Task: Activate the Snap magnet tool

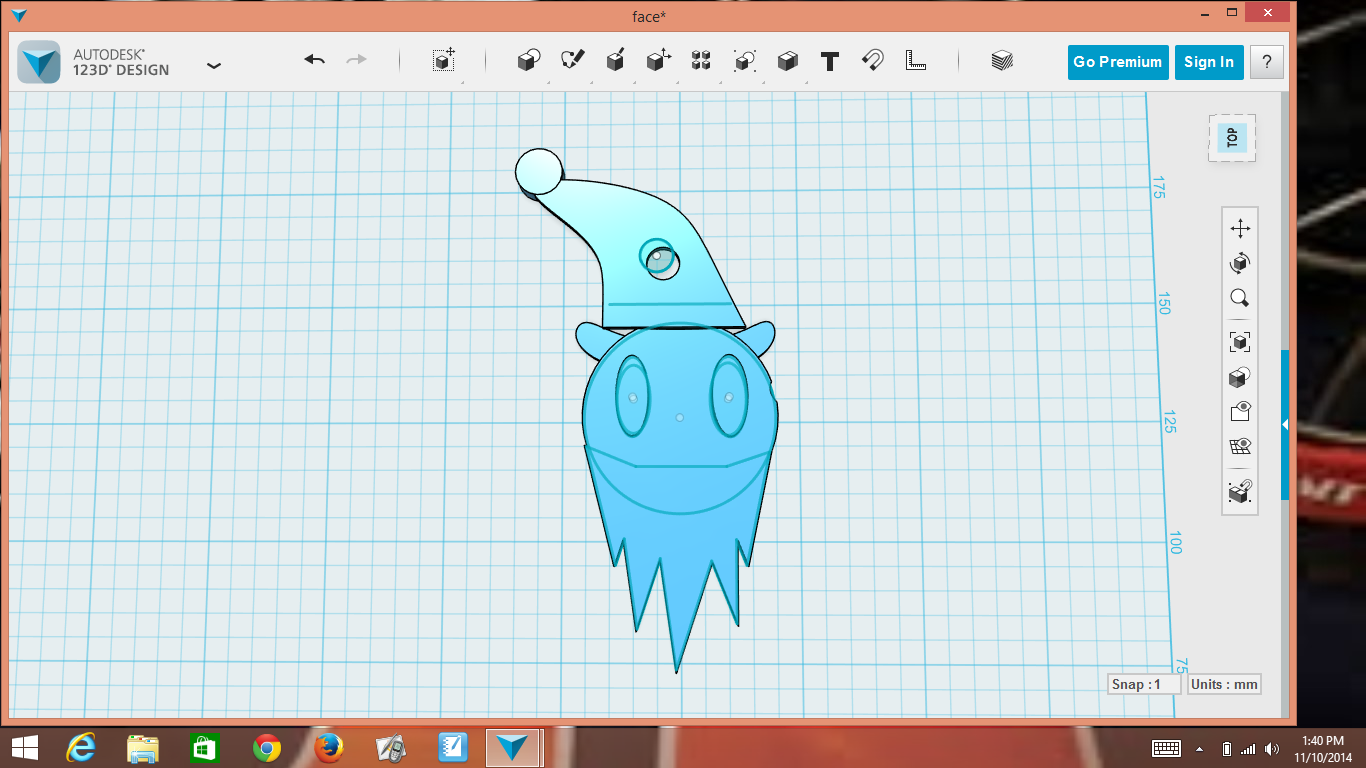Action: (872, 60)
